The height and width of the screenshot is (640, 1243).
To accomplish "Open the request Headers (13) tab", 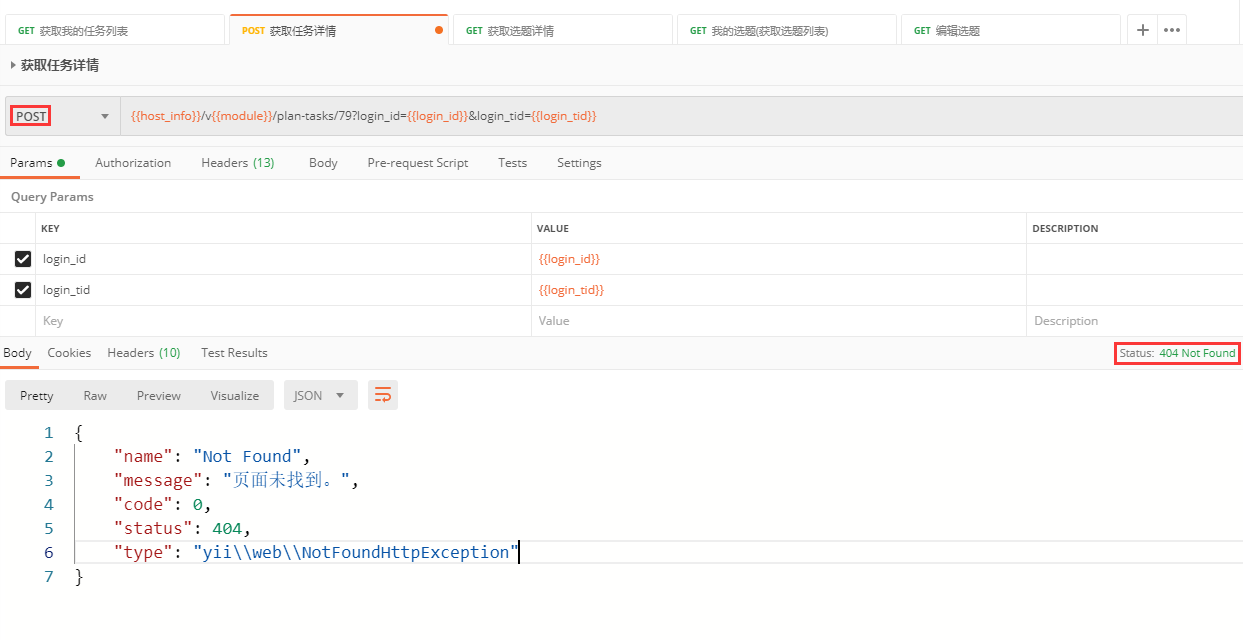I will [x=237, y=163].
